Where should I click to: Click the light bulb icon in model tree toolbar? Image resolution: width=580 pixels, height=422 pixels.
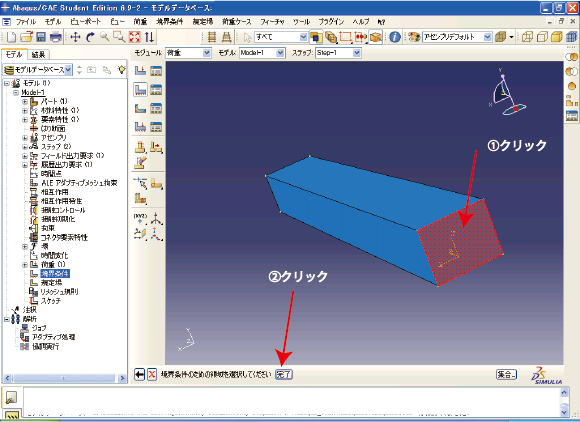(121, 70)
